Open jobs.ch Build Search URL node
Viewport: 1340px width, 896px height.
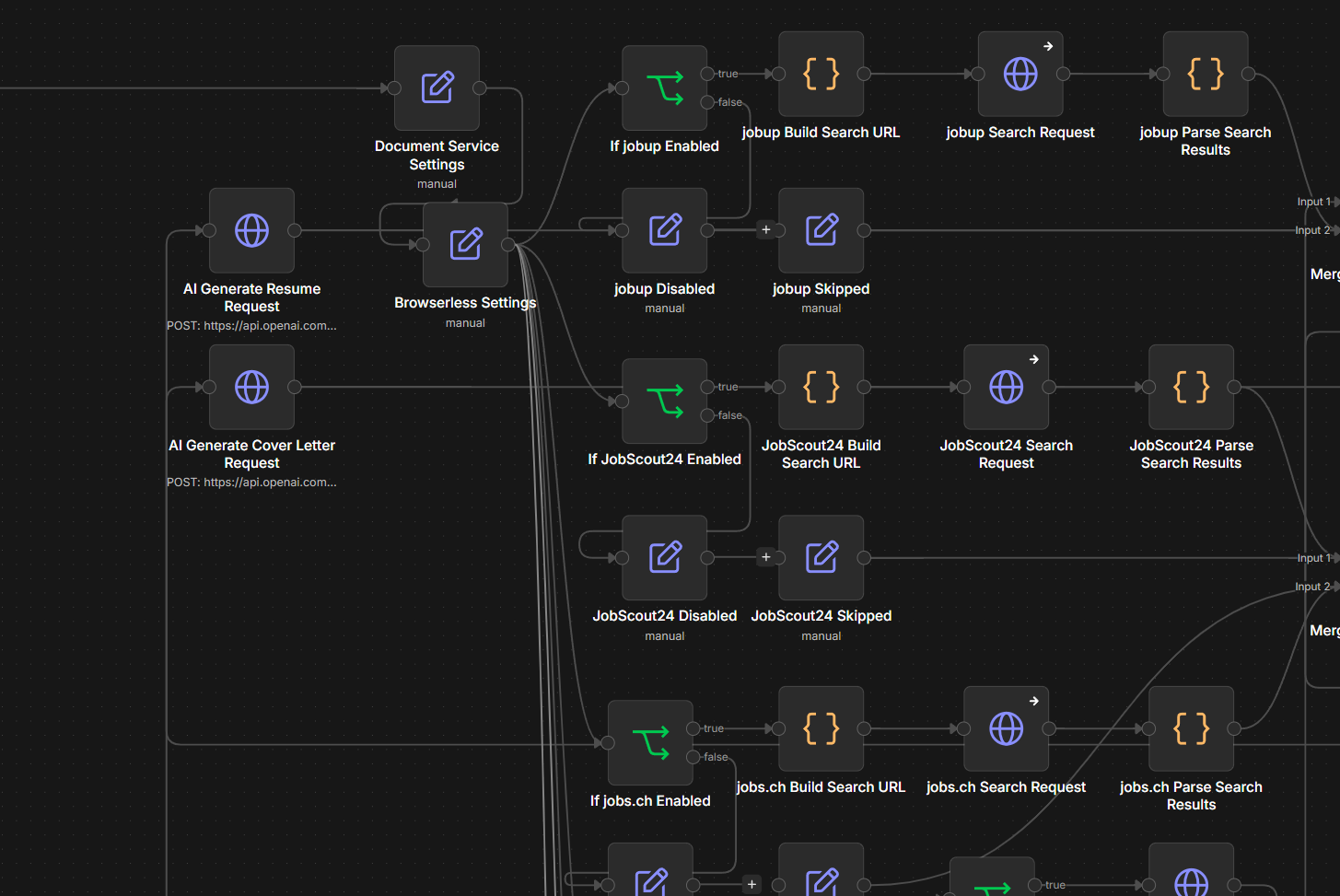coord(821,728)
